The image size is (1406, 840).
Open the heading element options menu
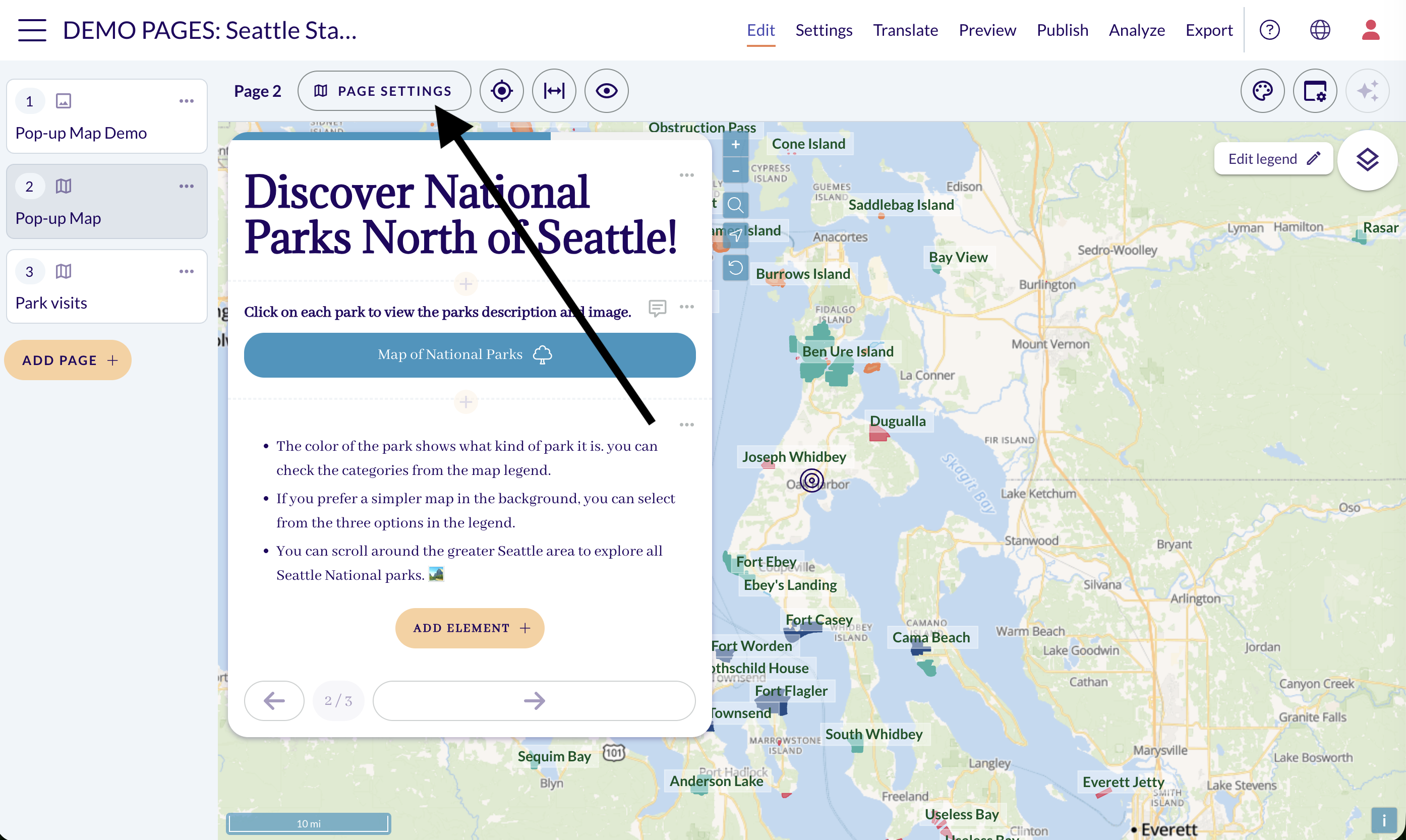pyautogui.click(x=686, y=175)
